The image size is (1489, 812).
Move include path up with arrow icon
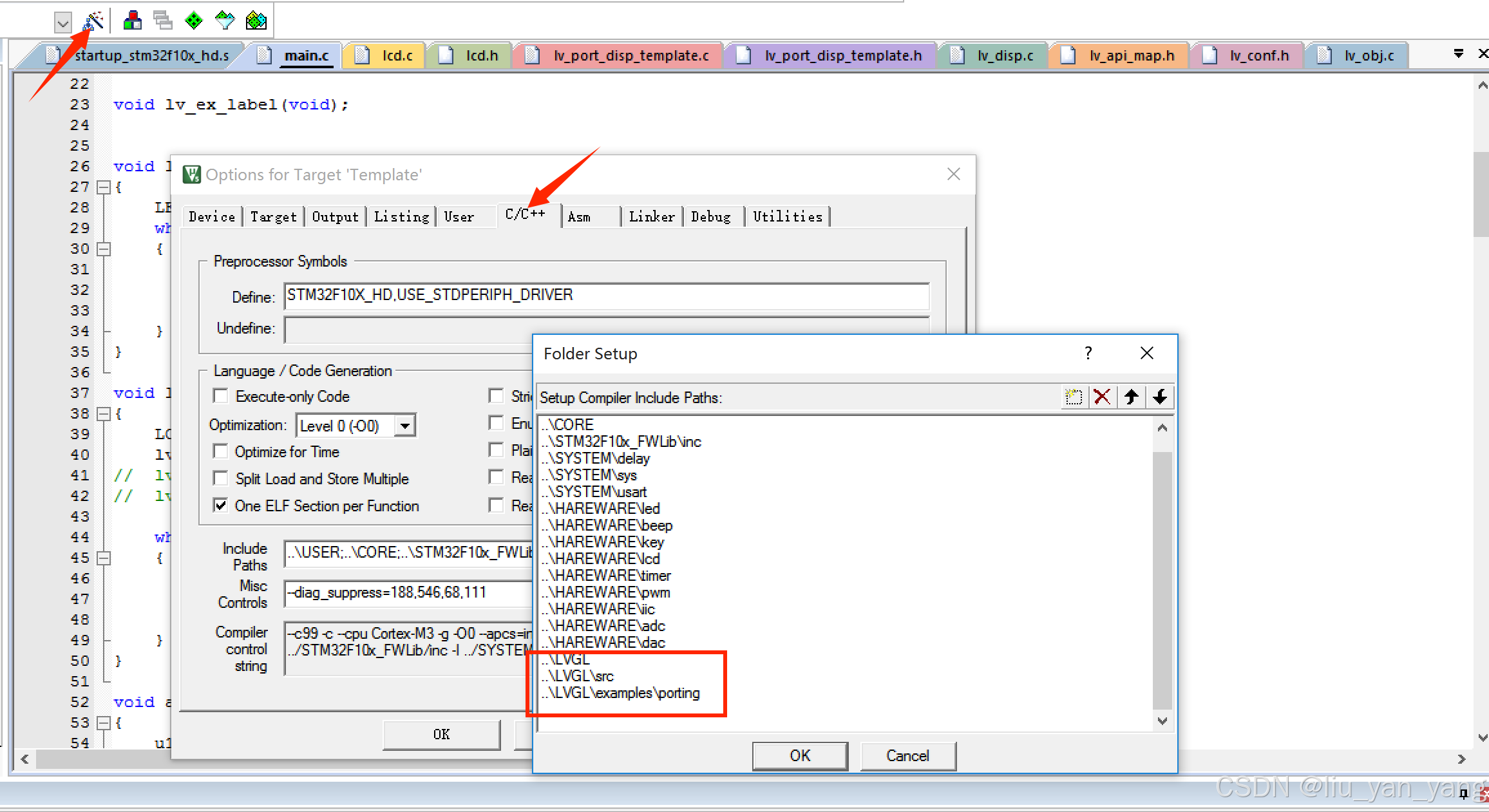click(x=1131, y=397)
